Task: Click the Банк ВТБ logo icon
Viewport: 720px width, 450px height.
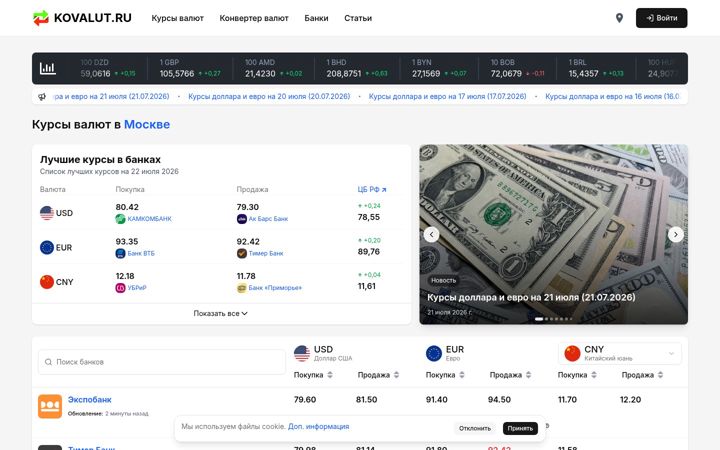Action: point(120,253)
